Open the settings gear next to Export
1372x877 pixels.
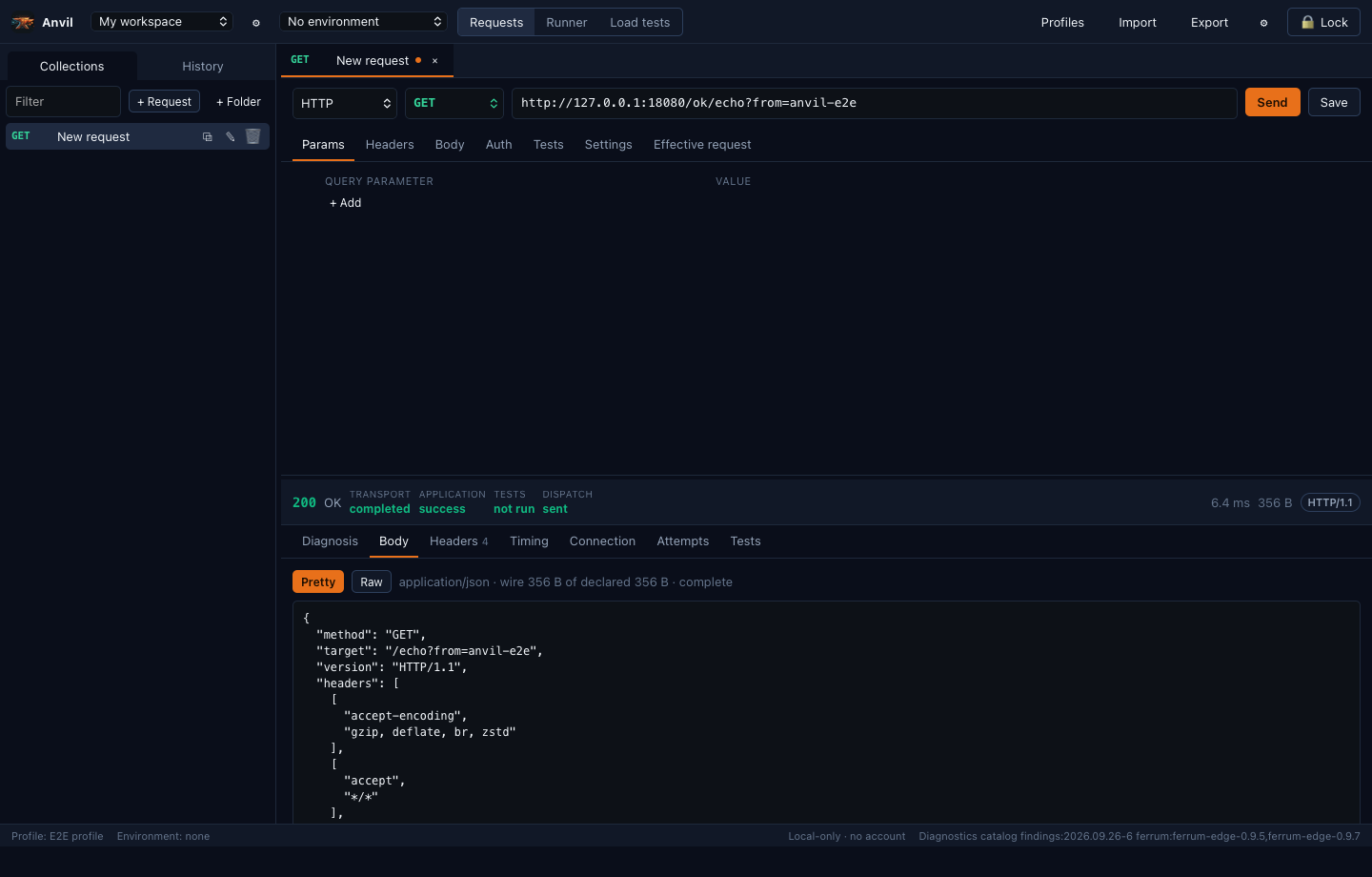click(1264, 22)
